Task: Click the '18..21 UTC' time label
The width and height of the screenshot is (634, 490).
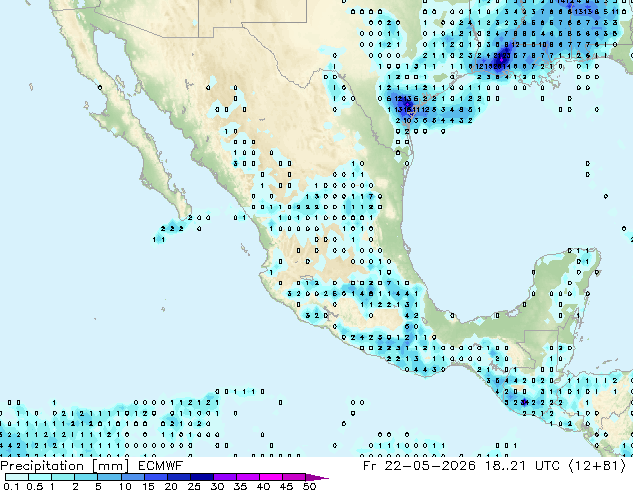Action: [x=523, y=466]
